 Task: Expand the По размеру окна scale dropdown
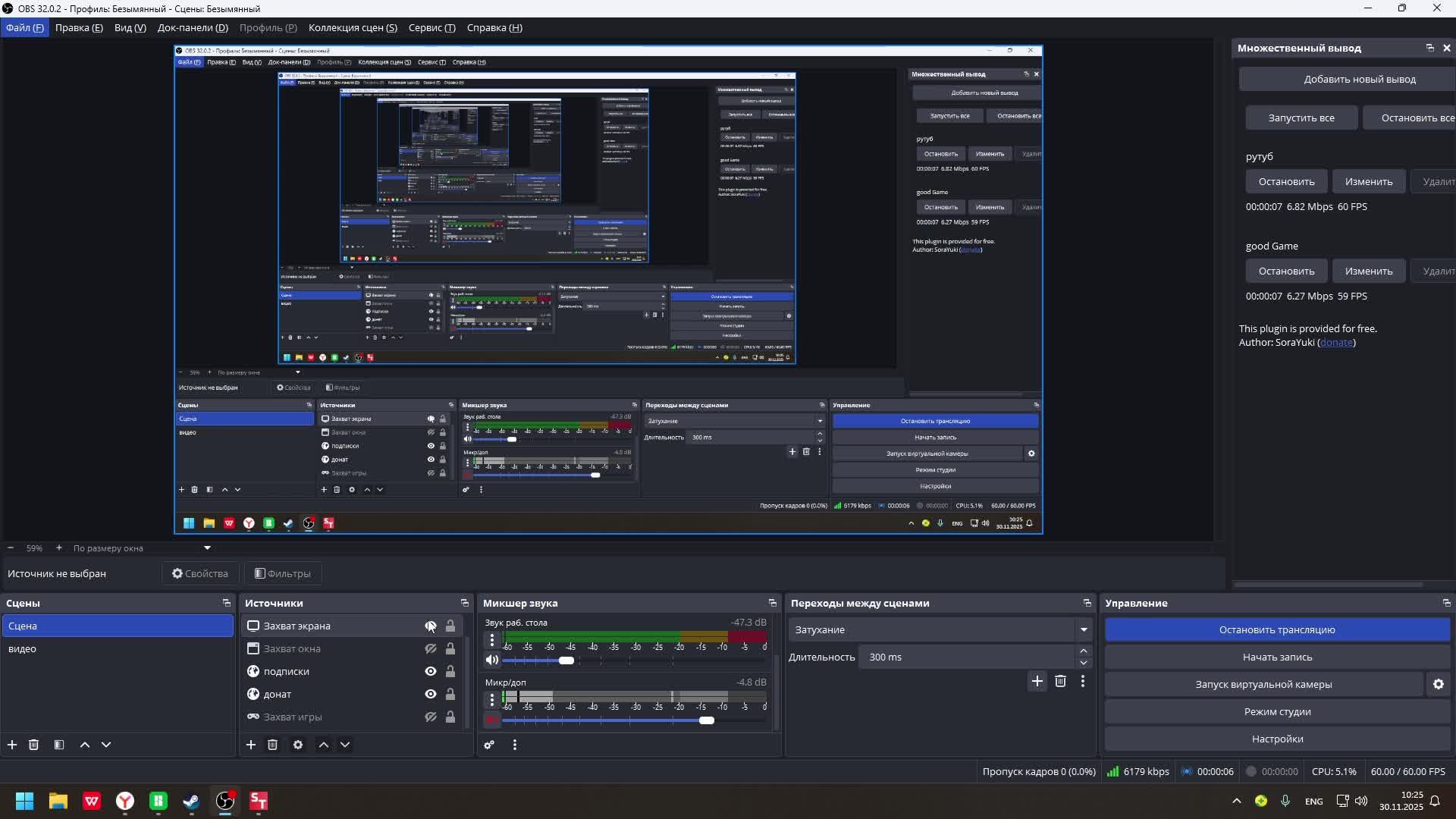pyautogui.click(x=207, y=548)
